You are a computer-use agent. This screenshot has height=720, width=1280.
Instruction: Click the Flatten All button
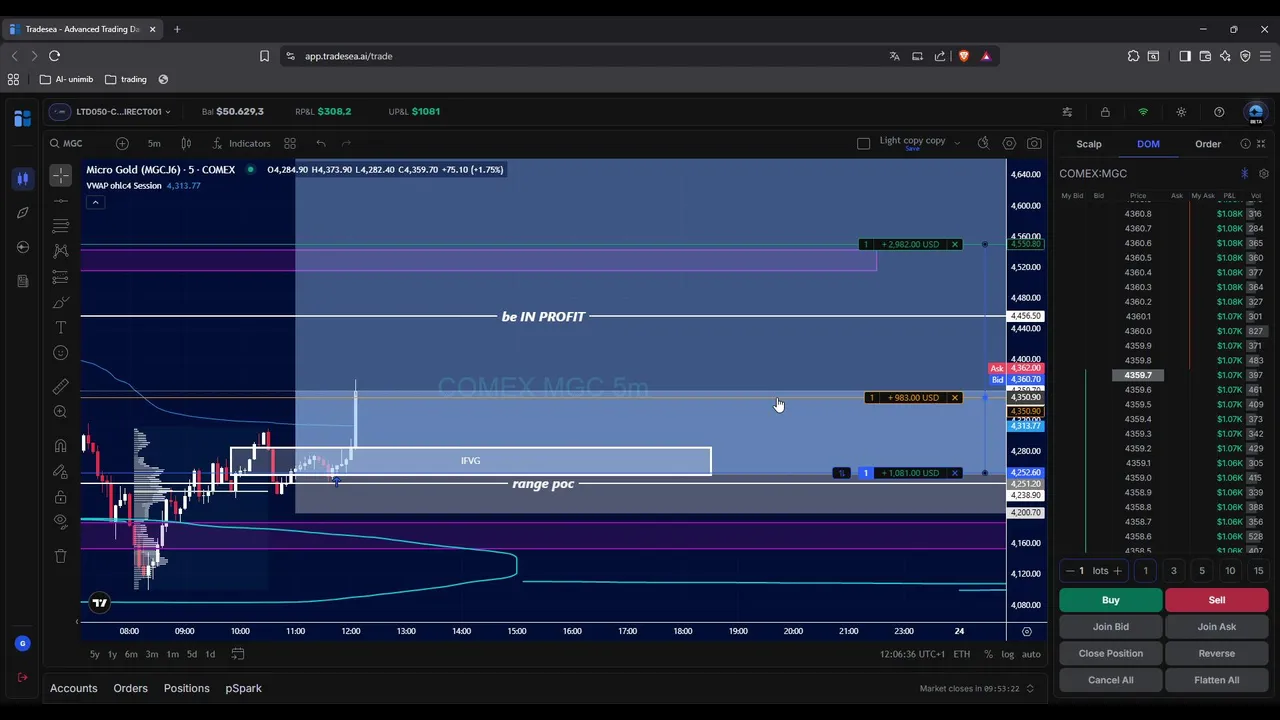1217,680
